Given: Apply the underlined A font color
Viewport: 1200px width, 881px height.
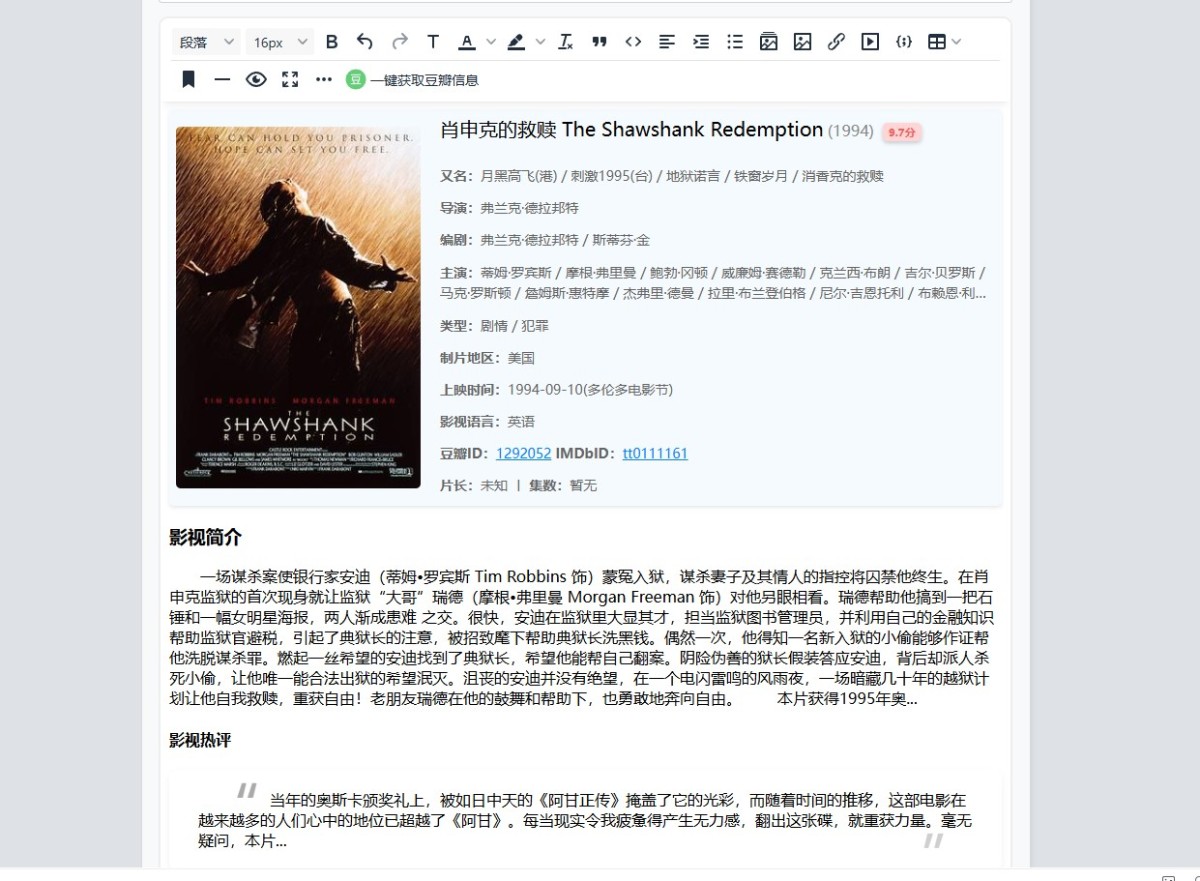Looking at the screenshot, I should tap(466, 42).
